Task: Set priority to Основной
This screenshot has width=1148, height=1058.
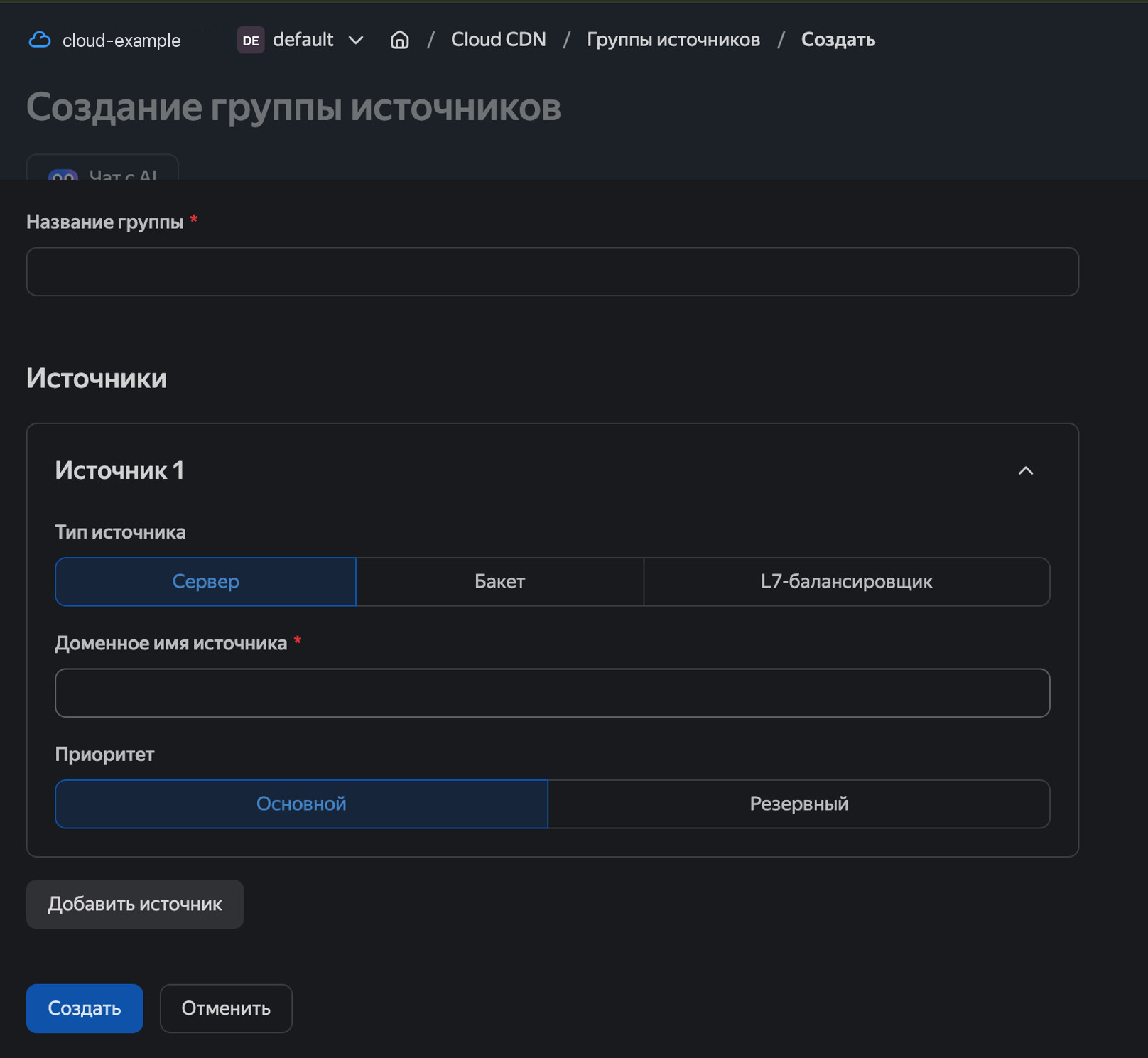Action: [301, 804]
